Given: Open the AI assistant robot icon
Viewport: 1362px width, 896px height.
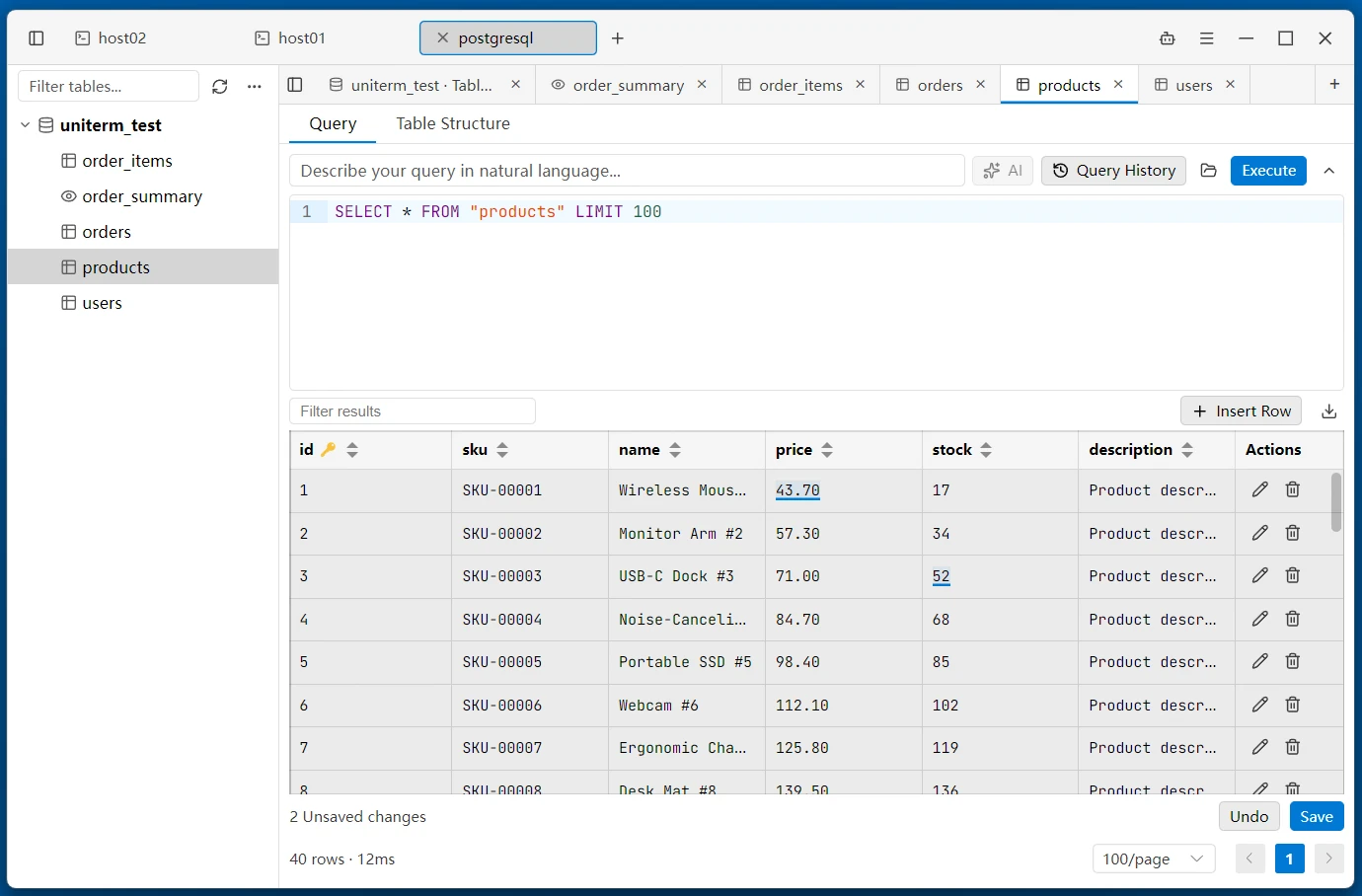Looking at the screenshot, I should 1168,38.
